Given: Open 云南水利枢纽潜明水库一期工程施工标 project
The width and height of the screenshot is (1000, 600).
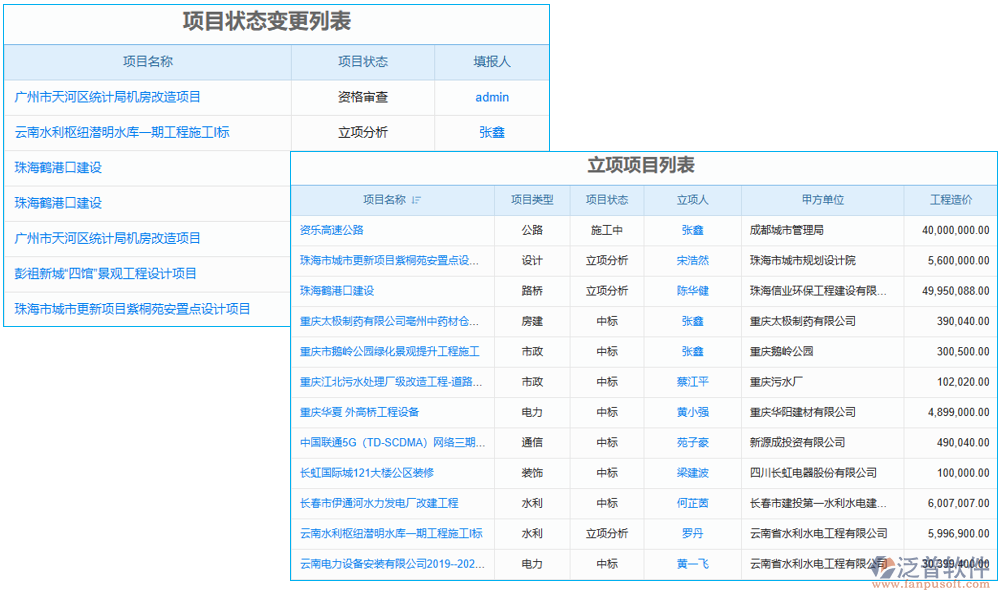Looking at the screenshot, I should click(140, 132).
